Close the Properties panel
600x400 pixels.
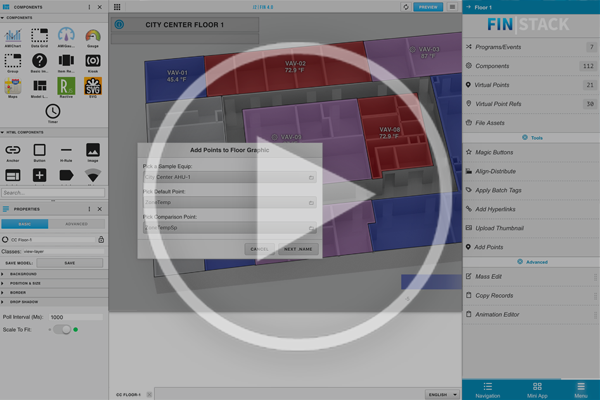(99, 209)
